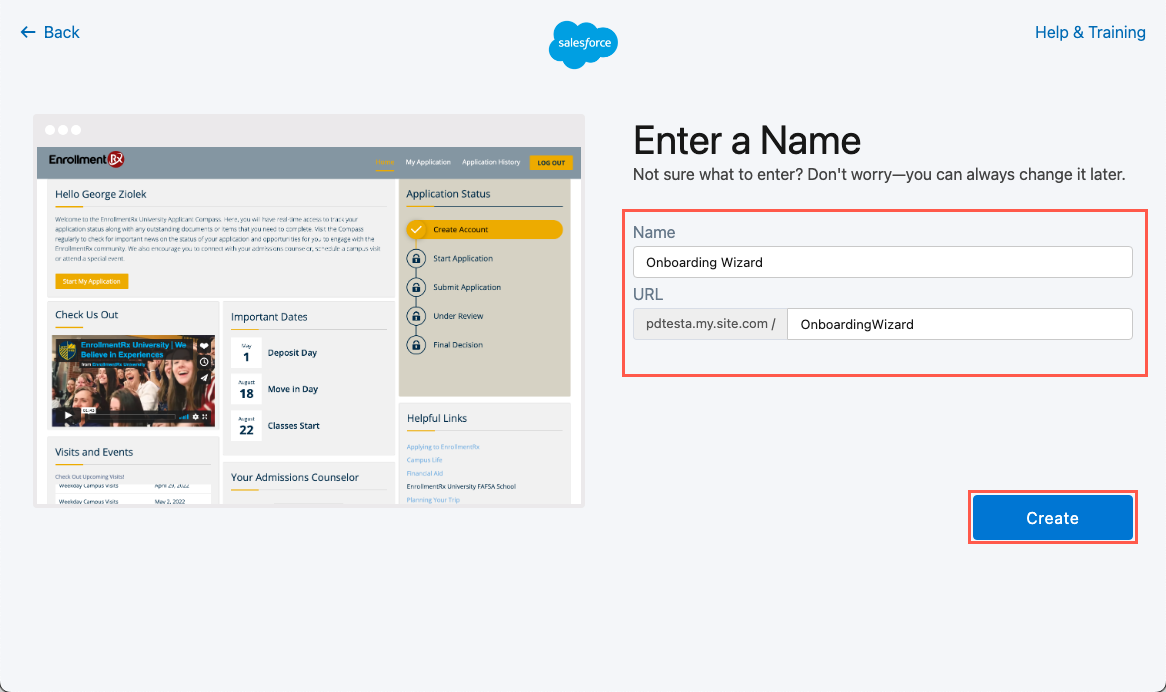
Task: Click the lock icon beside Submit Application
Action: pos(416,288)
